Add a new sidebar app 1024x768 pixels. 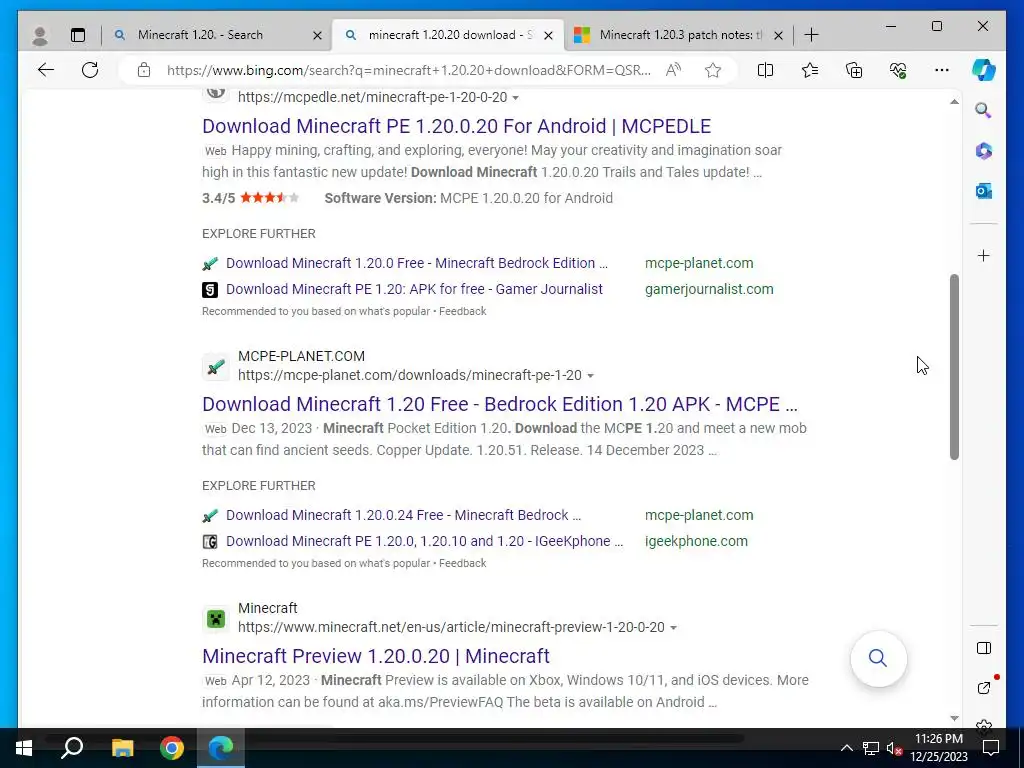click(984, 255)
